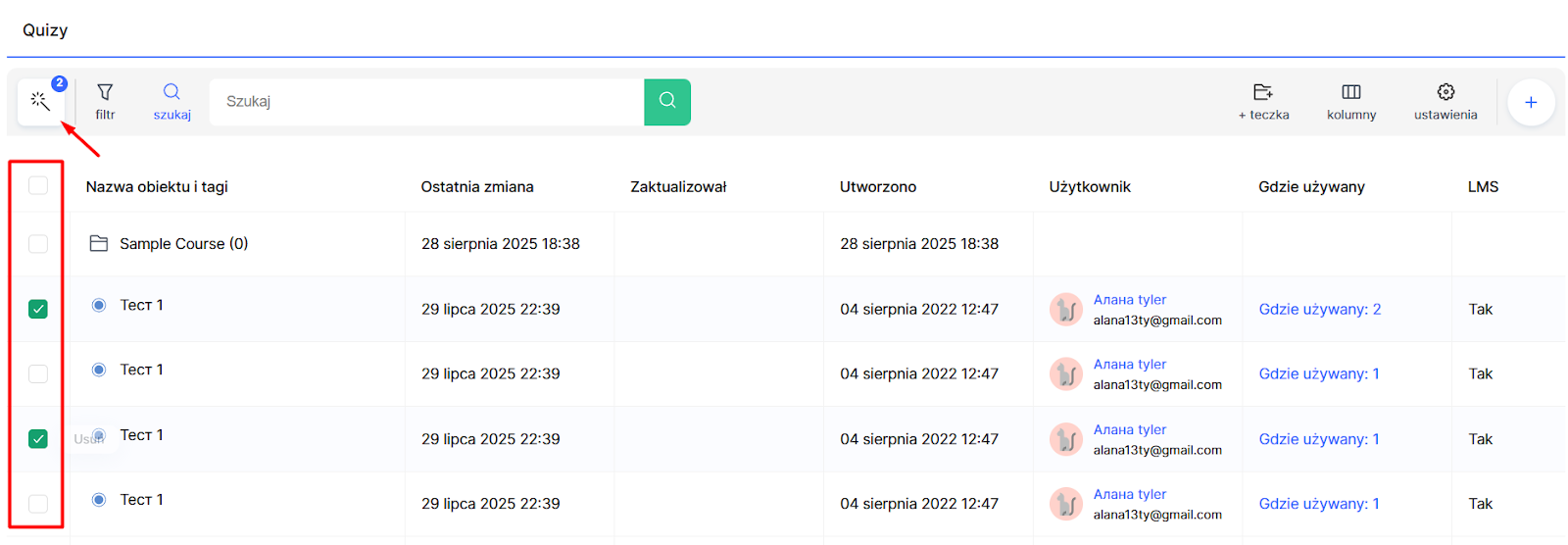Uncheck the first Тест 1 row checkbox

(38, 309)
